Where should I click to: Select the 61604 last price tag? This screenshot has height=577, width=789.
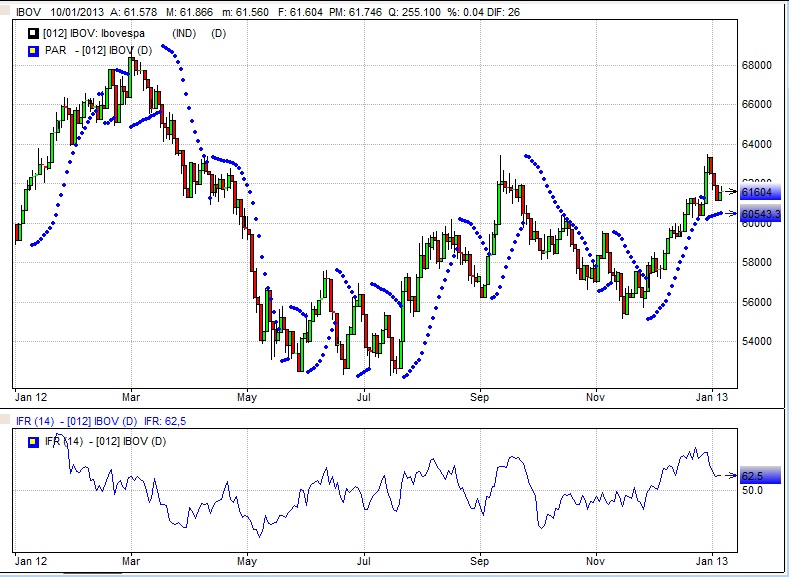[x=759, y=192]
